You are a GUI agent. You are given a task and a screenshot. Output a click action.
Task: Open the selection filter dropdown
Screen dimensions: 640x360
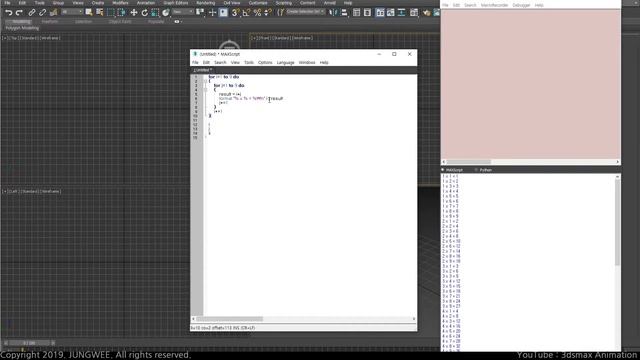[x=72, y=12]
